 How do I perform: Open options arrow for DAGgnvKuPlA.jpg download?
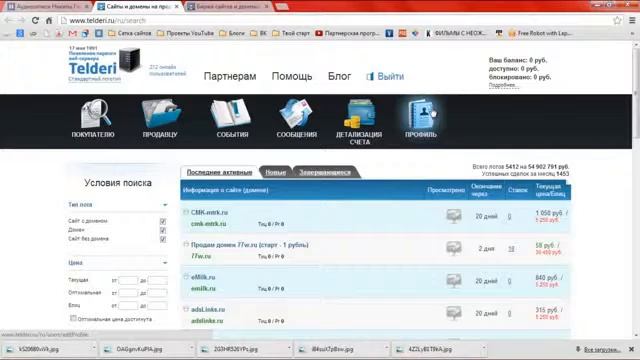coord(191,349)
